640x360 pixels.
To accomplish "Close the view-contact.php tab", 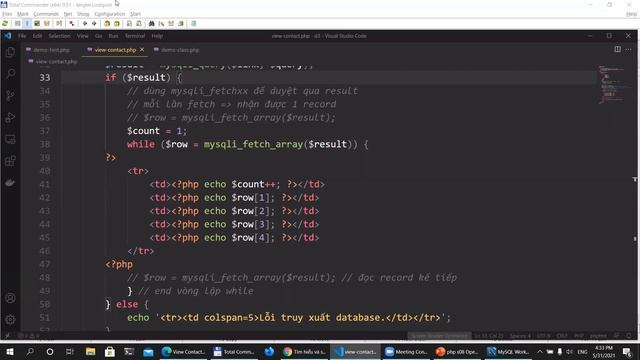I will pyautogui.click(x=142, y=49).
